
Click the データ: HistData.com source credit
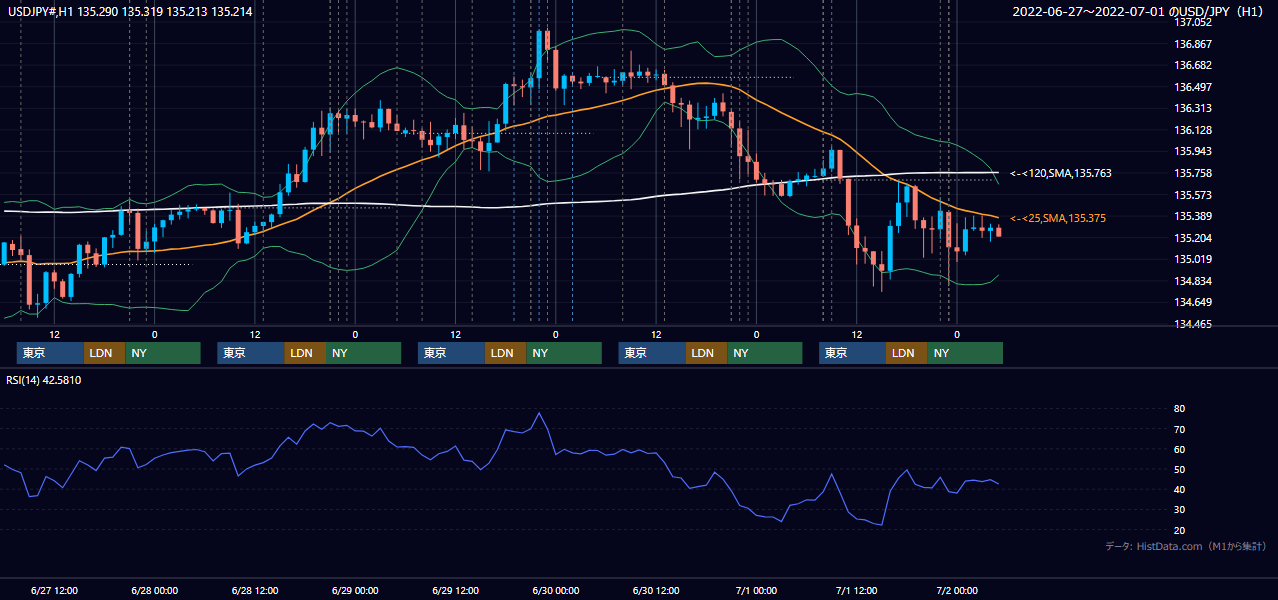[x=1185, y=546]
